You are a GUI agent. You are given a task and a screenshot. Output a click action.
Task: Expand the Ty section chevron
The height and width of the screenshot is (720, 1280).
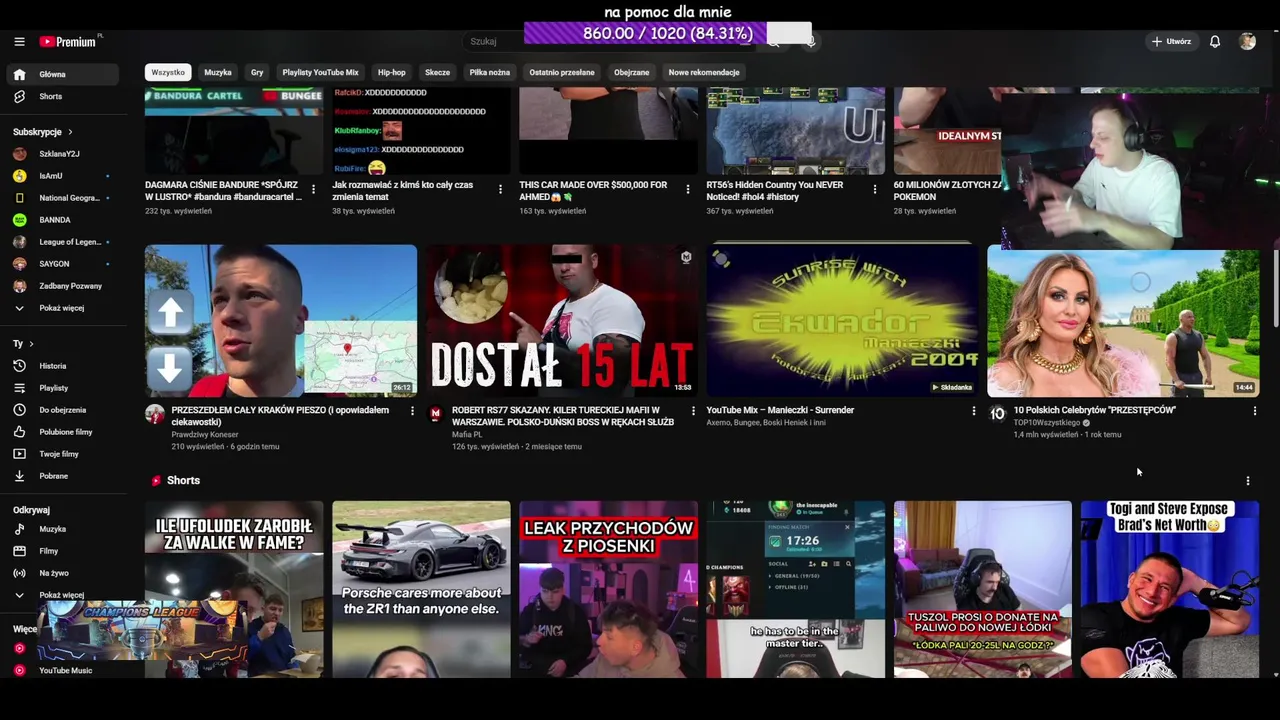[31, 344]
